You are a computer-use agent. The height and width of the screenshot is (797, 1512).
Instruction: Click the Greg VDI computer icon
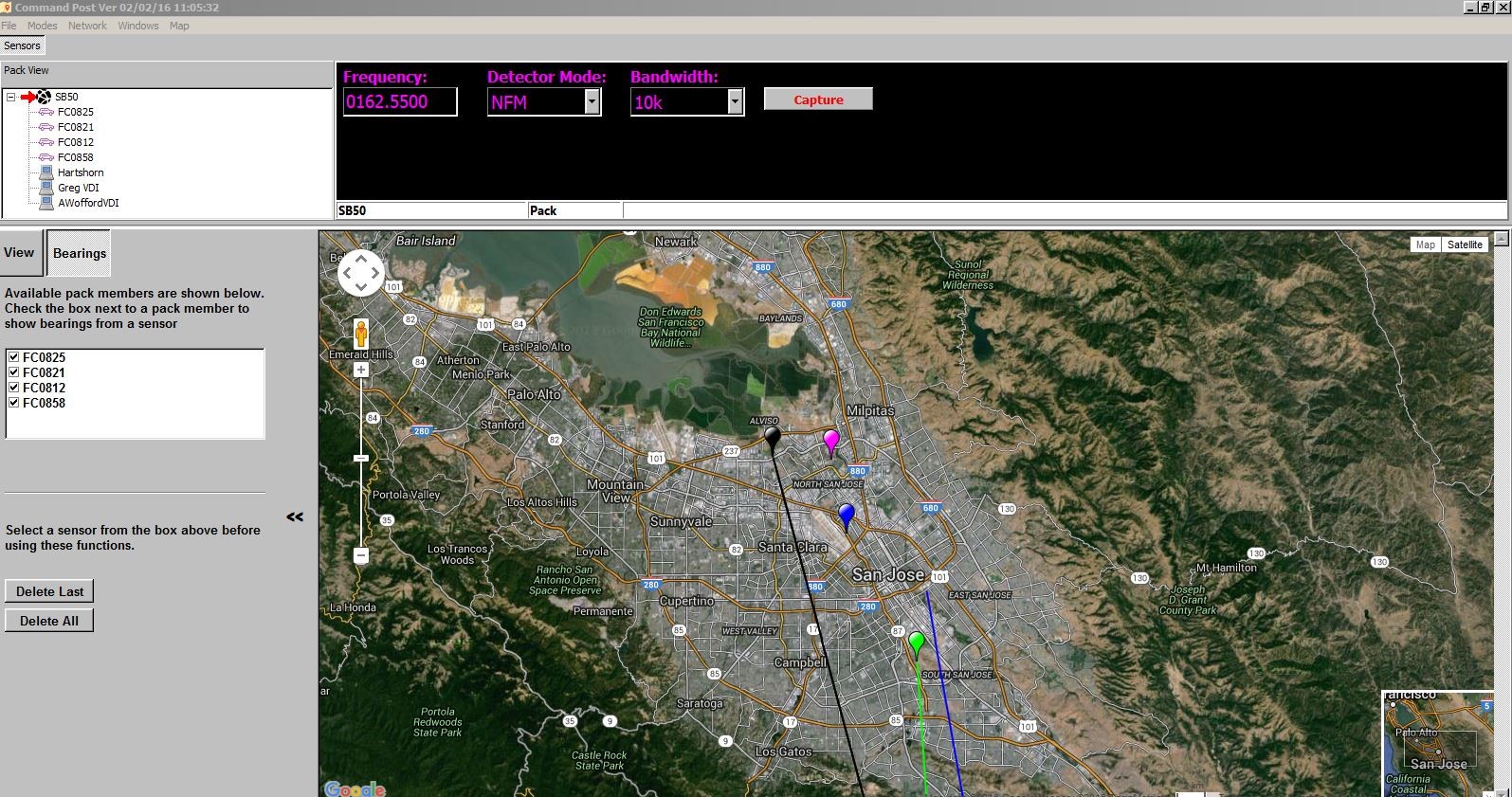pyautogui.click(x=46, y=188)
